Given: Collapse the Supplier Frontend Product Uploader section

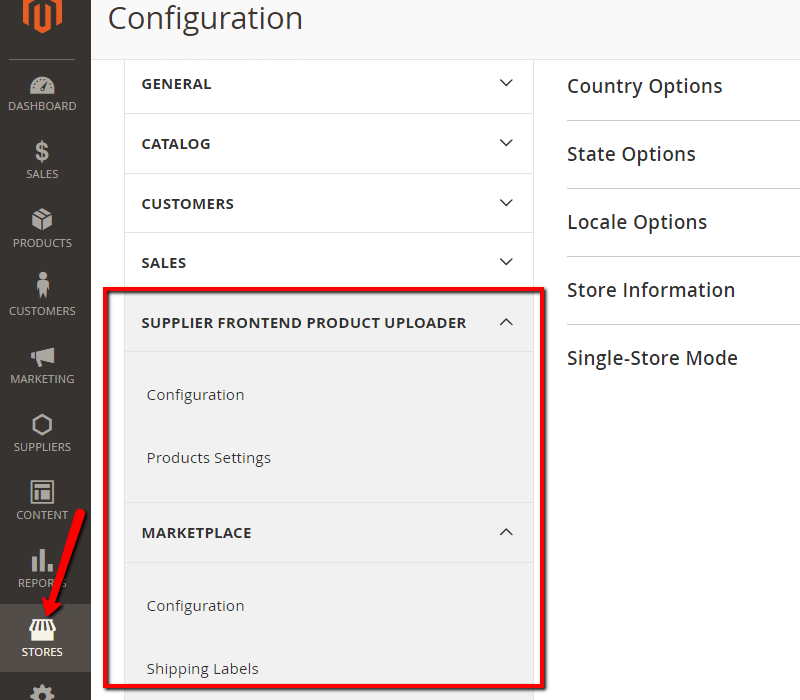Looking at the screenshot, I should 506,322.
